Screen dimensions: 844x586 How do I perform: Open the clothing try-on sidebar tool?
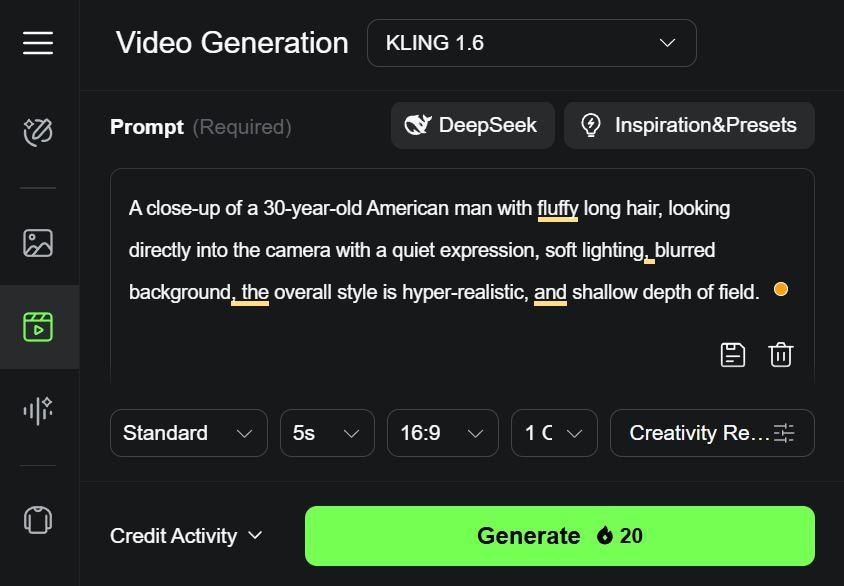(38, 519)
